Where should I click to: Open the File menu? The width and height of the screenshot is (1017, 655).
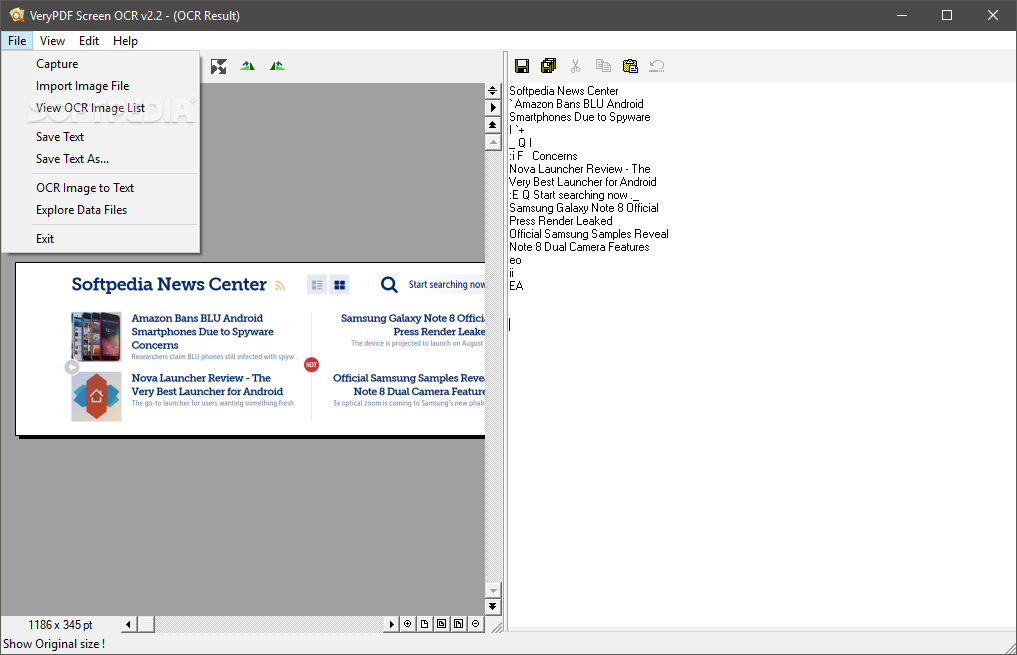click(17, 41)
